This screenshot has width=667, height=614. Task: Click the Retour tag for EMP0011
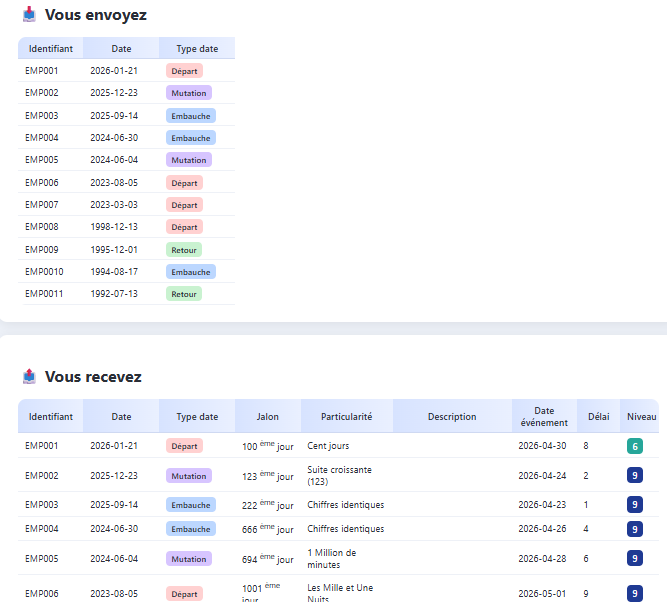pos(184,294)
